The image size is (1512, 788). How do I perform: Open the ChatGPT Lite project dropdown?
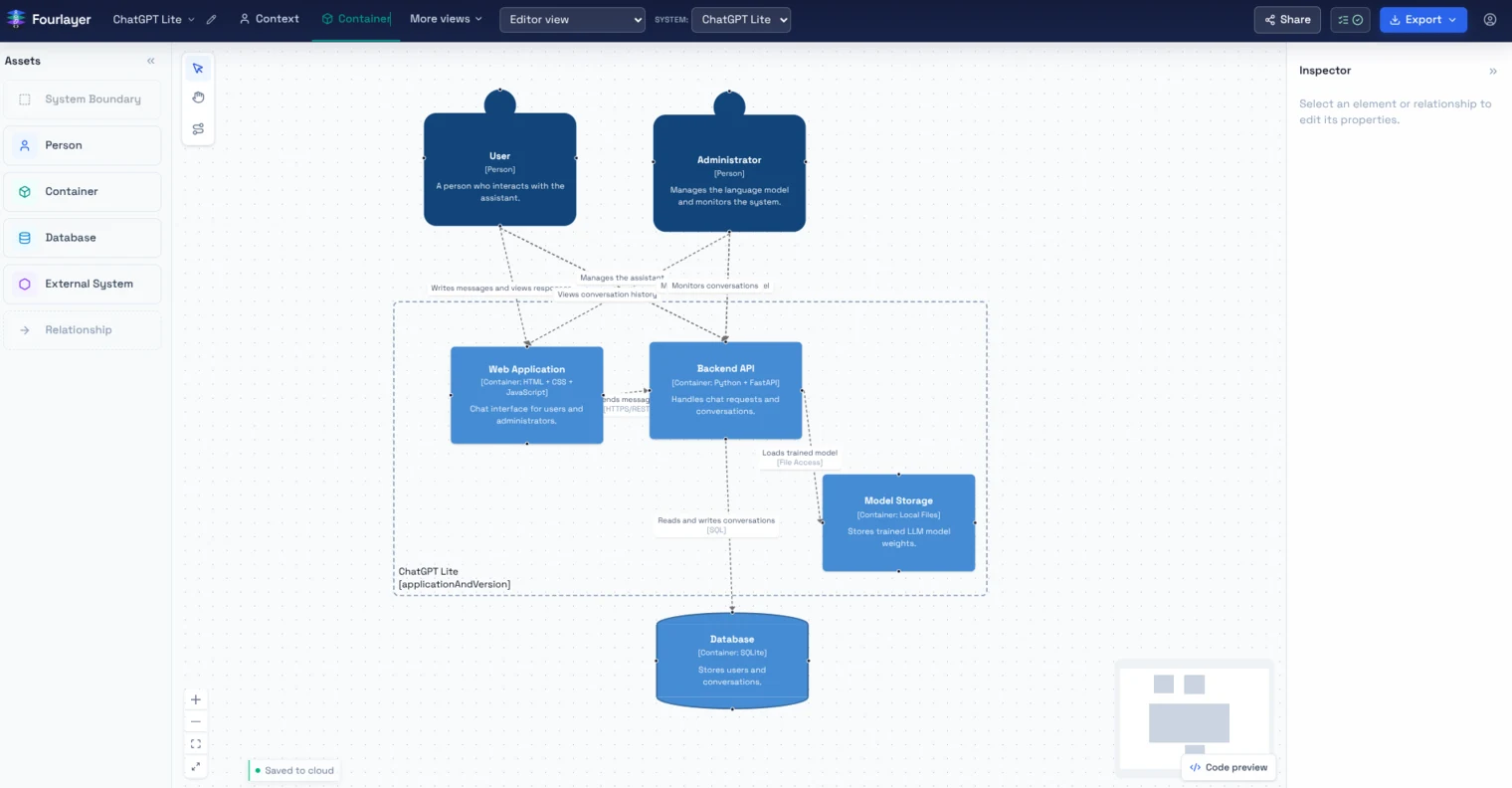click(153, 19)
